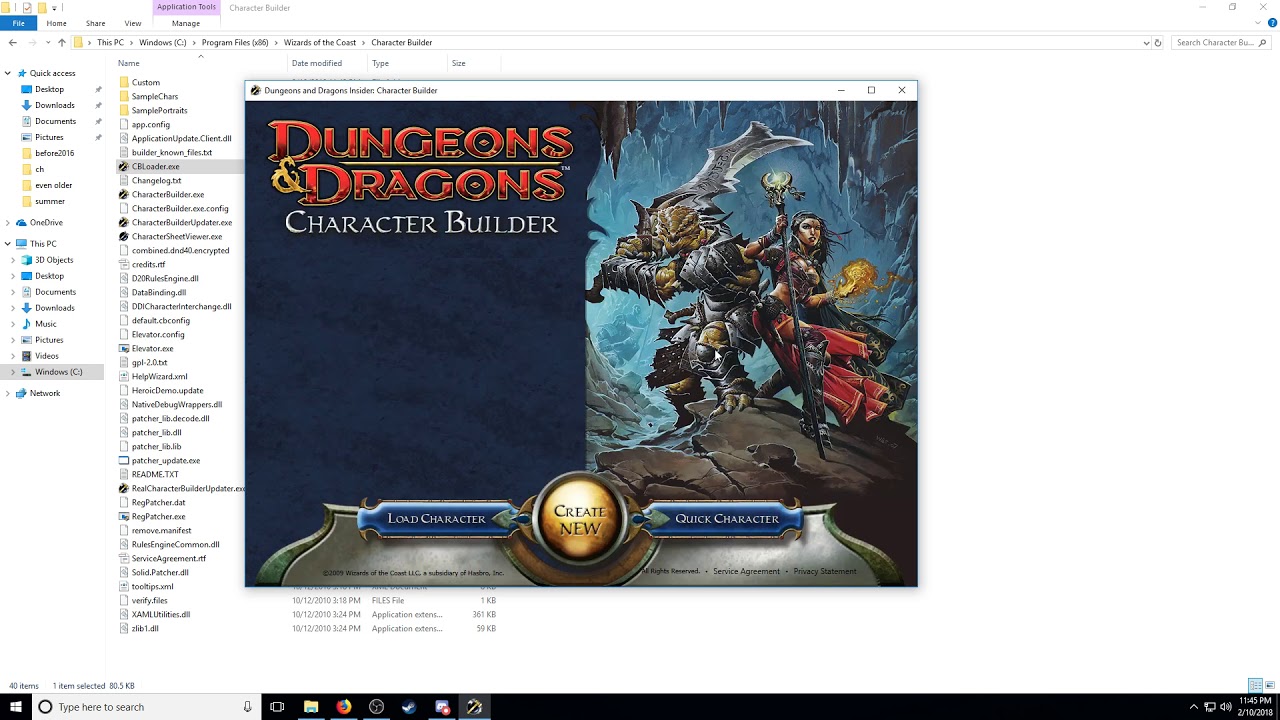This screenshot has width=1280, height=720.
Task: Expand the Network tree node
Action: (8, 394)
